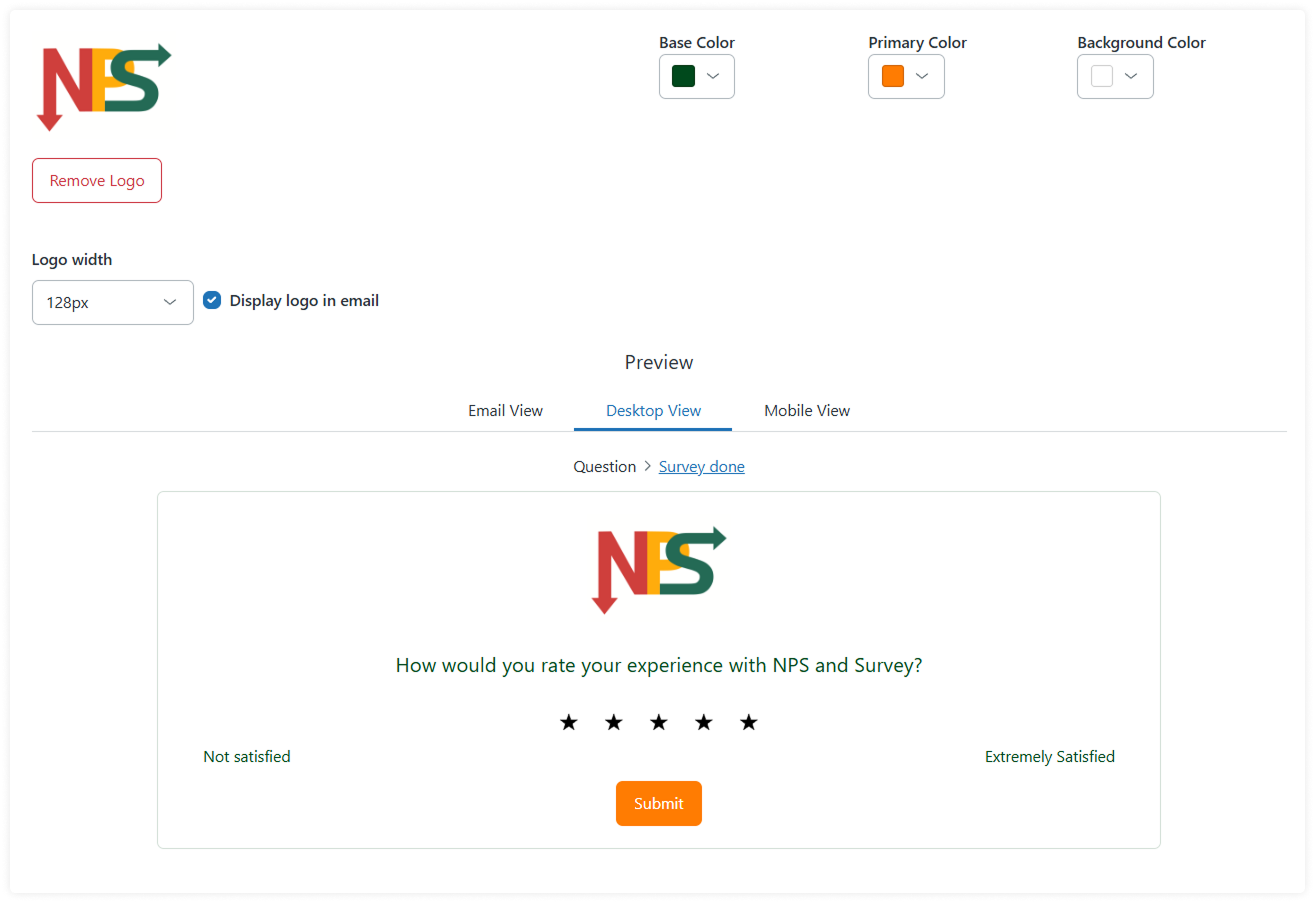Open the Logo width dropdown
This screenshot has height=903, width=1315.
click(x=112, y=302)
